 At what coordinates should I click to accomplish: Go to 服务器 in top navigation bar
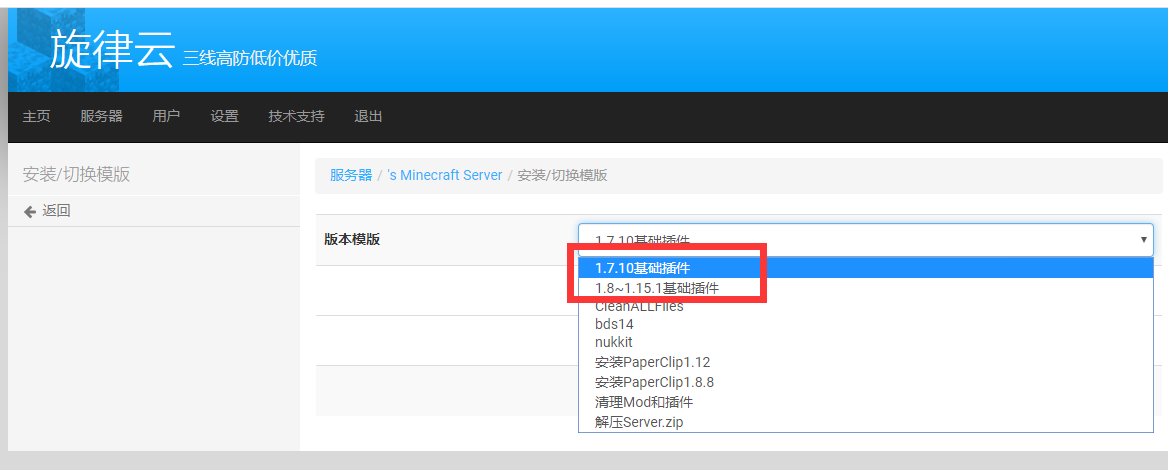click(x=101, y=116)
